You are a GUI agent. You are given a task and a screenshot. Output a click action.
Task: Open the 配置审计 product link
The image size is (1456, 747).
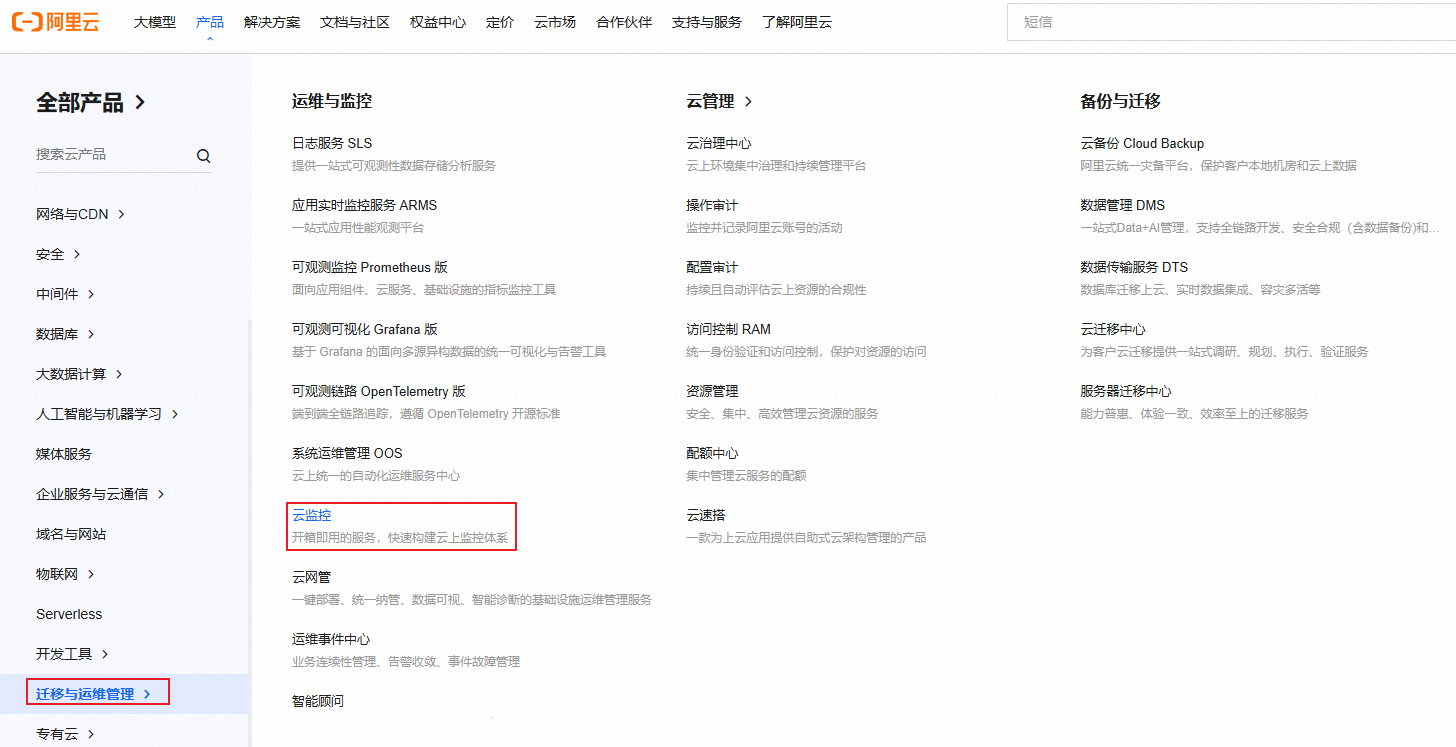pyautogui.click(x=712, y=267)
